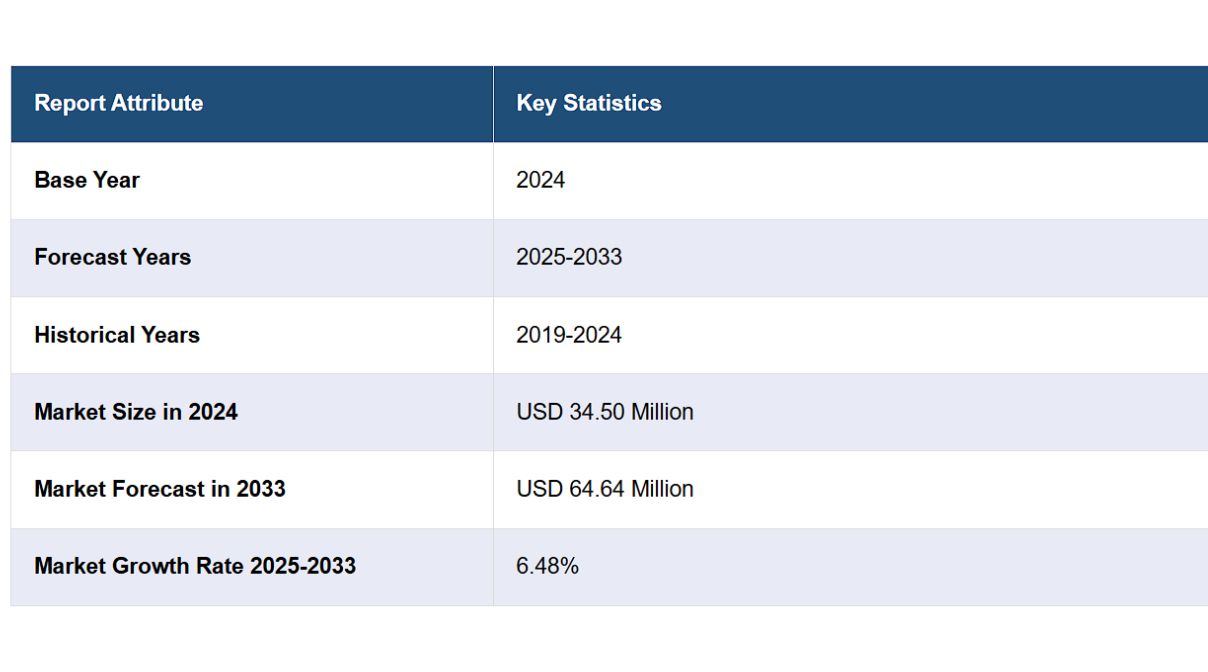Select the Forecast Years label cell

(112, 257)
